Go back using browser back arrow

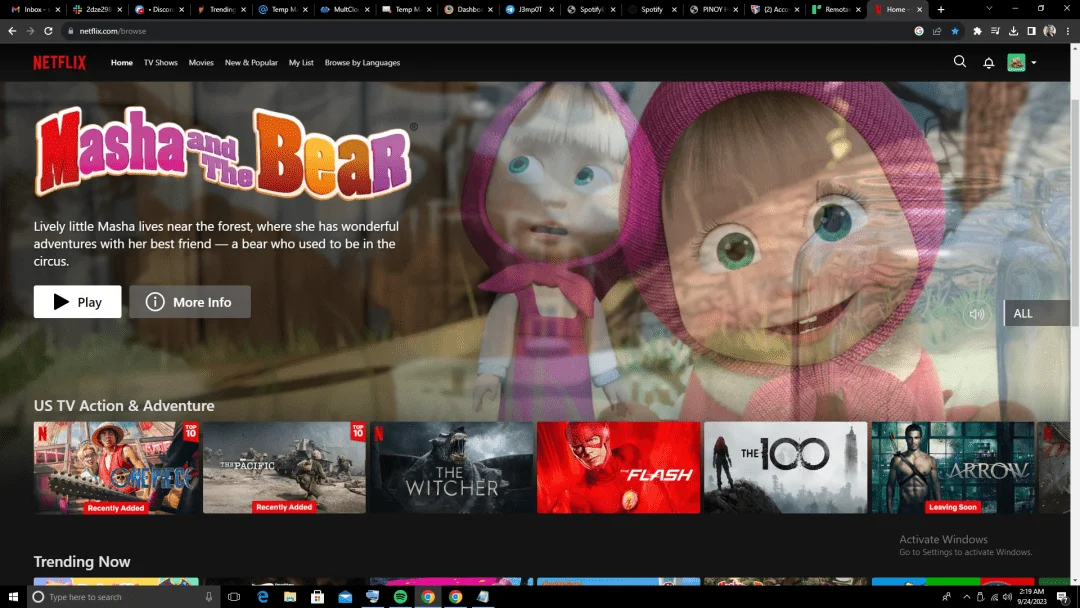12,31
